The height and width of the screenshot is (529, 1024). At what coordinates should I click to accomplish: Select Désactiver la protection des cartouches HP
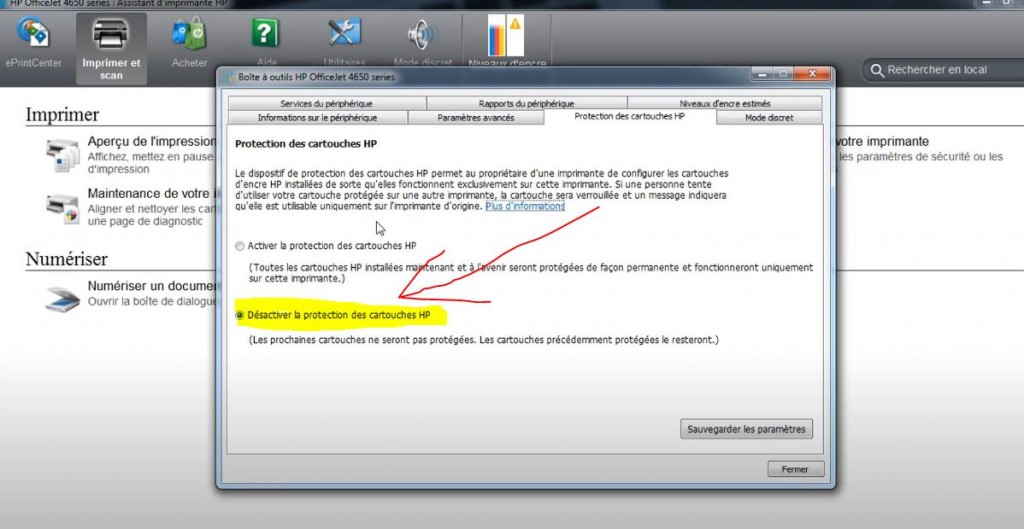(x=240, y=315)
